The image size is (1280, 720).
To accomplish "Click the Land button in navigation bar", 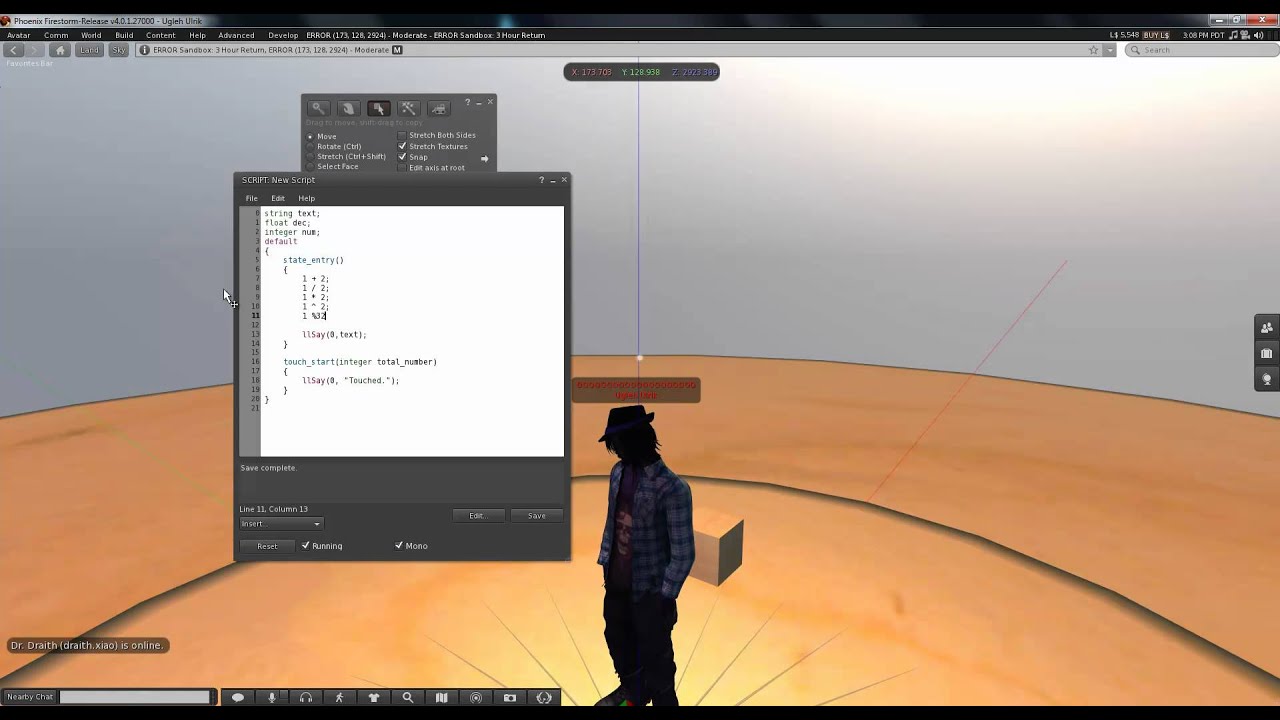I will [90, 50].
